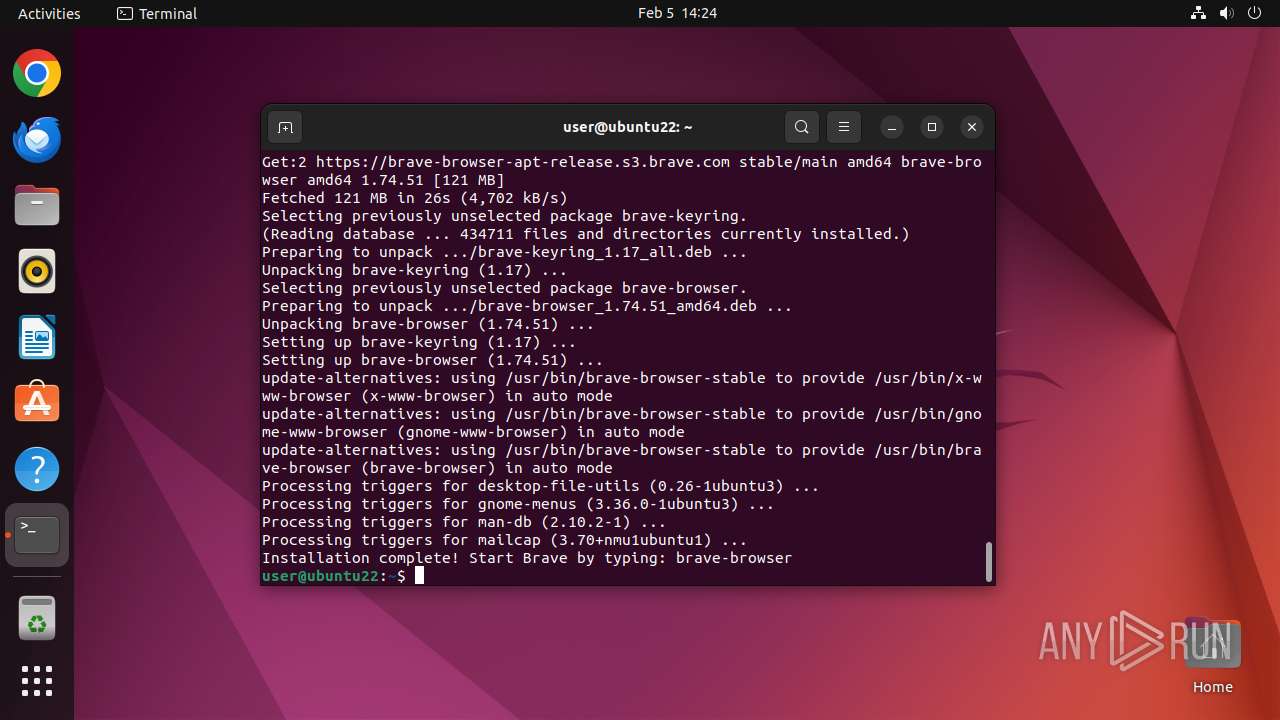Image resolution: width=1280 pixels, height=720 pixels.
Task: Click the terminal scrollbar handle
Action: click(988, 562)
